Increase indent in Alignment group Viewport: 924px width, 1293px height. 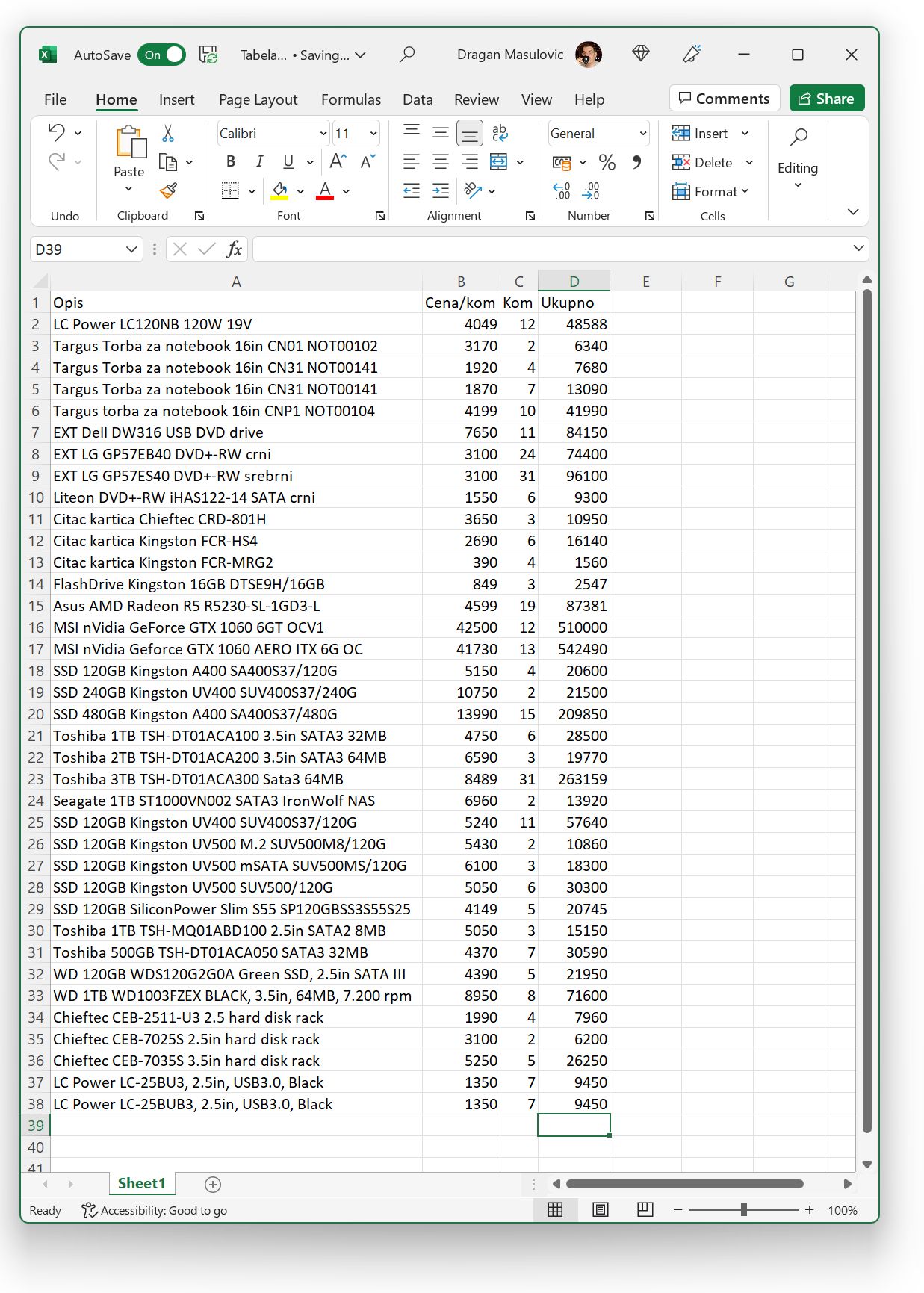point(441,190)
